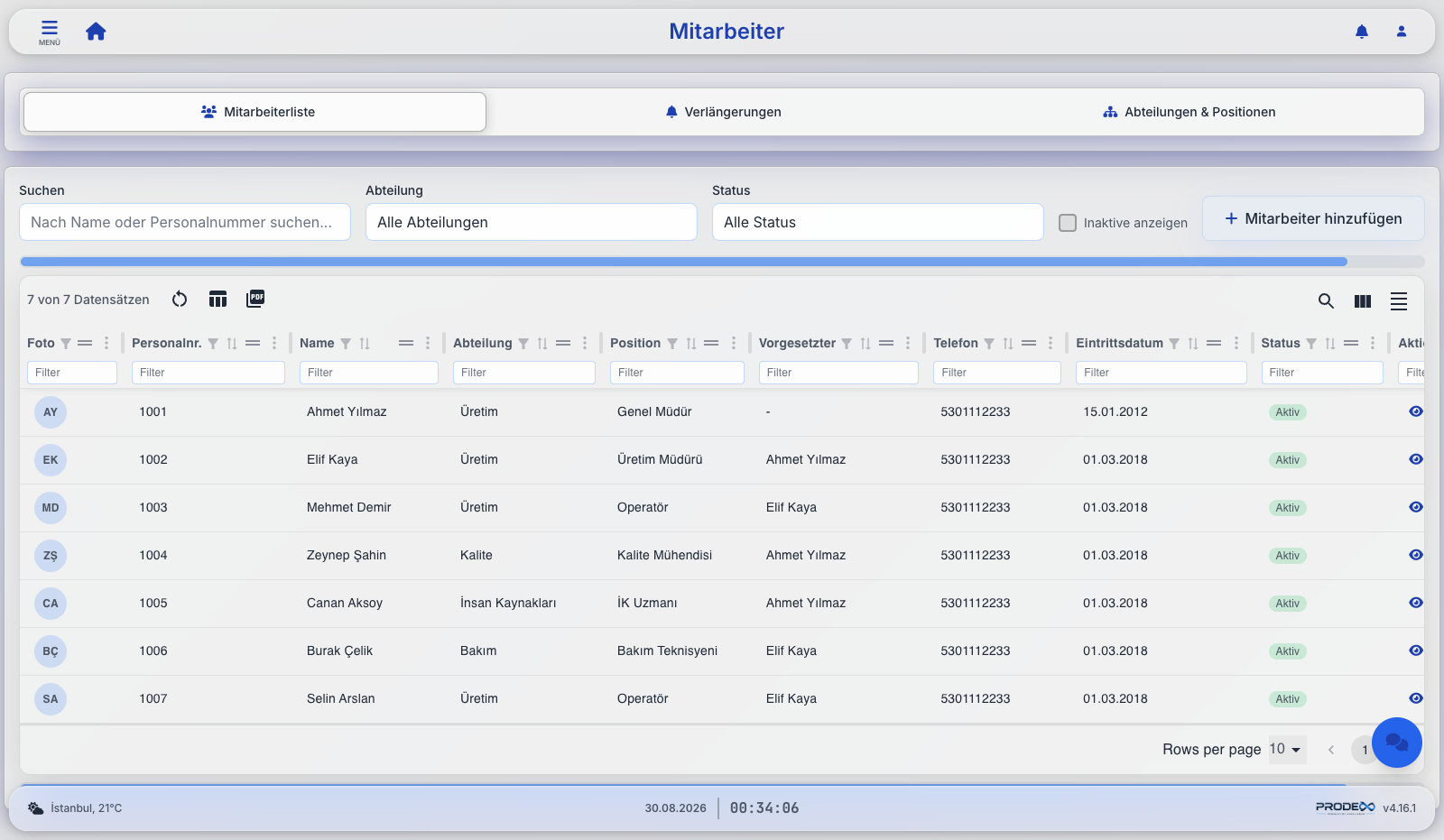
Task: Click the Status column filter field
Action: click(x=1322, y=373)
